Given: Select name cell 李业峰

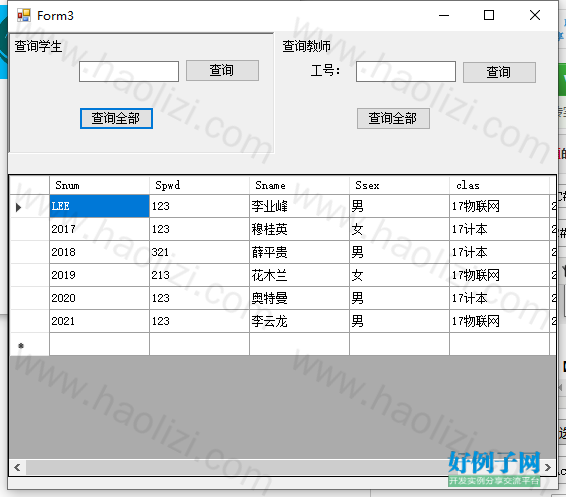Looking at the screenshot, I should 299,206.
